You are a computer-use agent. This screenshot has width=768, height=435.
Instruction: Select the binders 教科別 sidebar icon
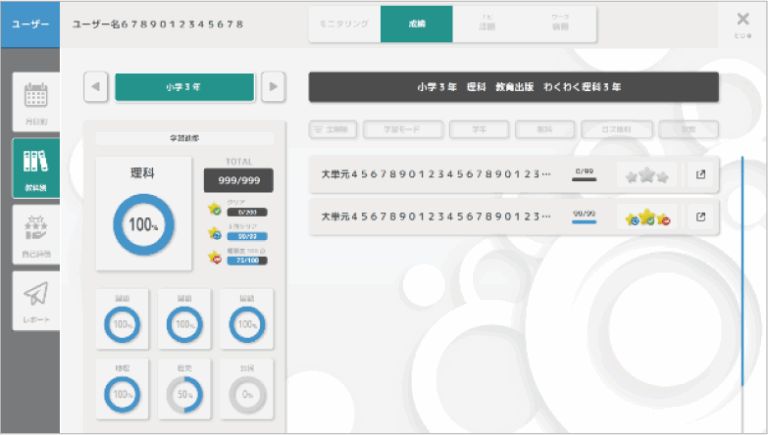tap(36, 168)
